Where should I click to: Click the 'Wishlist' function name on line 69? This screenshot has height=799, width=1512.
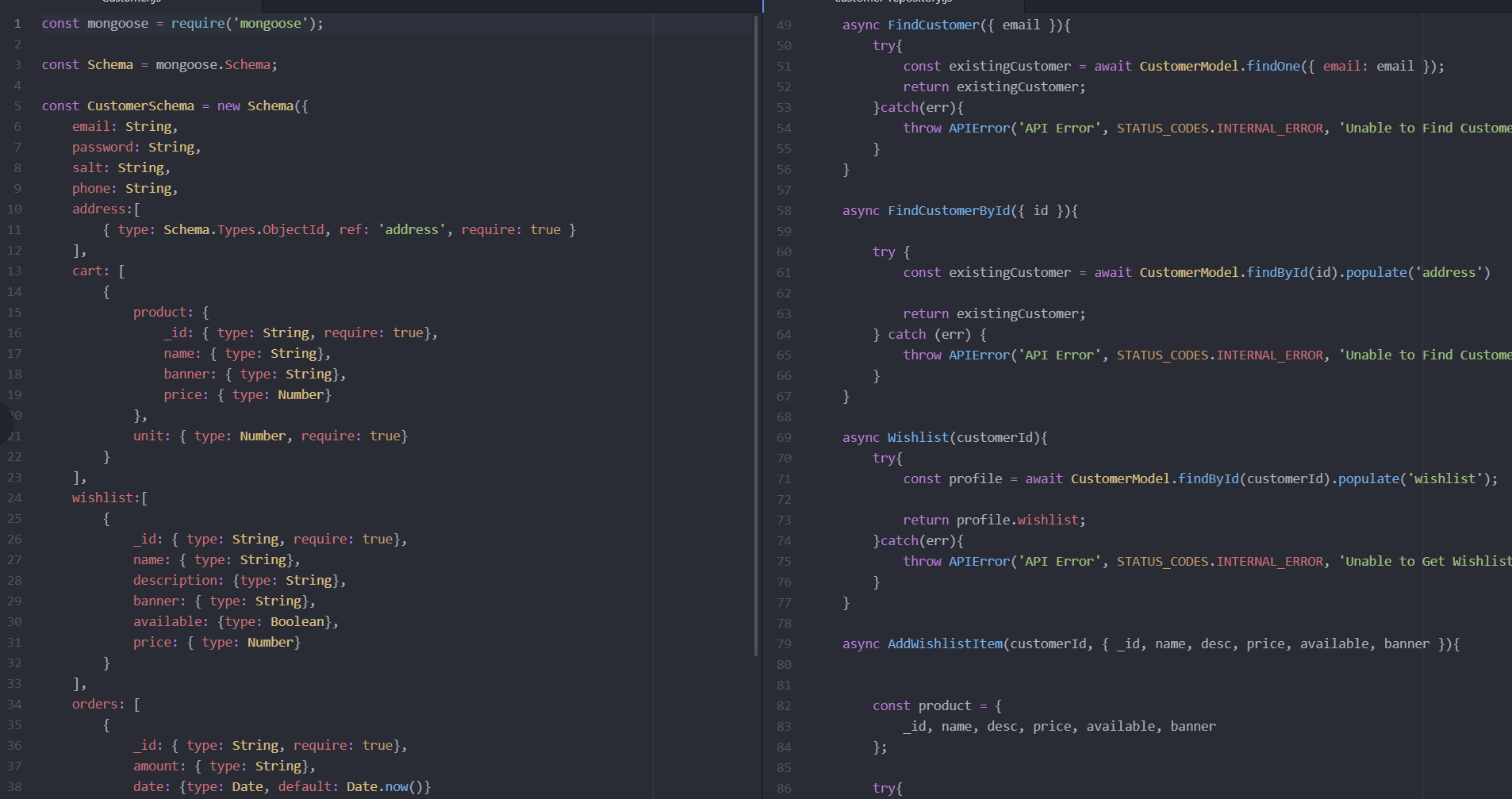tap(918, 437)
